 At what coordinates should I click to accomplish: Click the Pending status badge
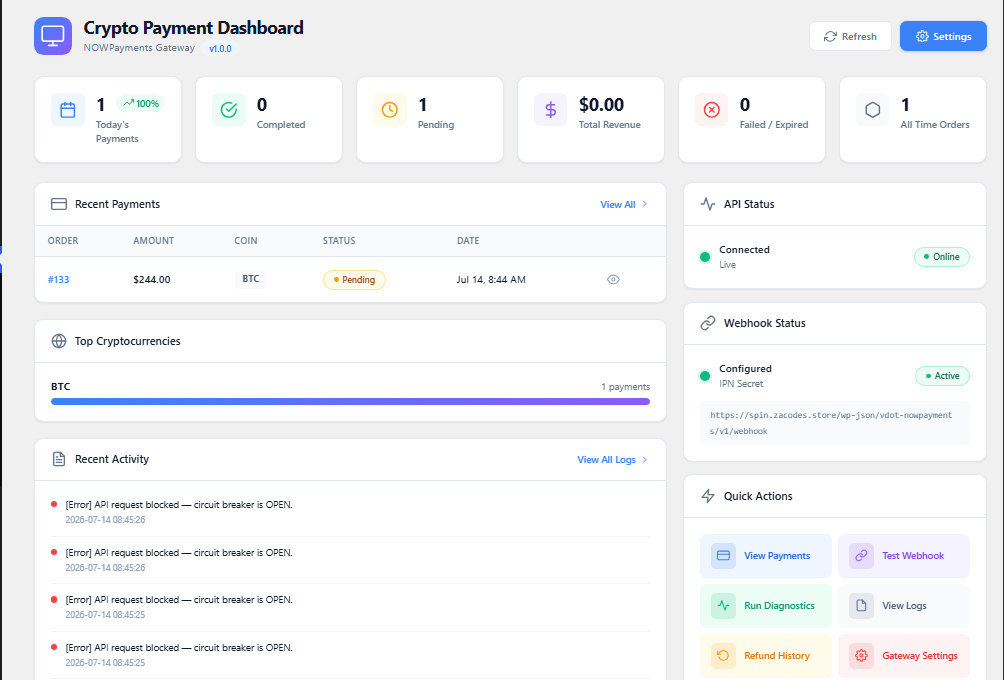pyautogui.click(x=354, y=280)
